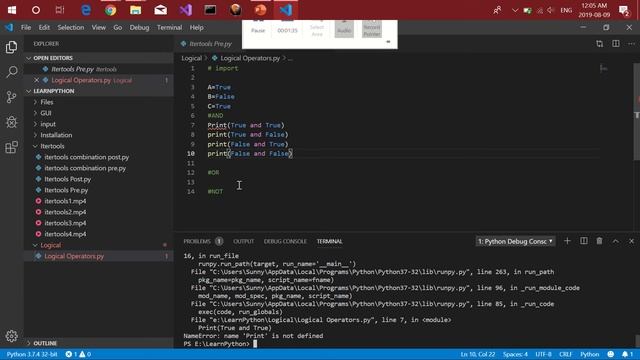Create a new terminal with plus icon
The height and width of the screenshot is (360, 640).
567,241
